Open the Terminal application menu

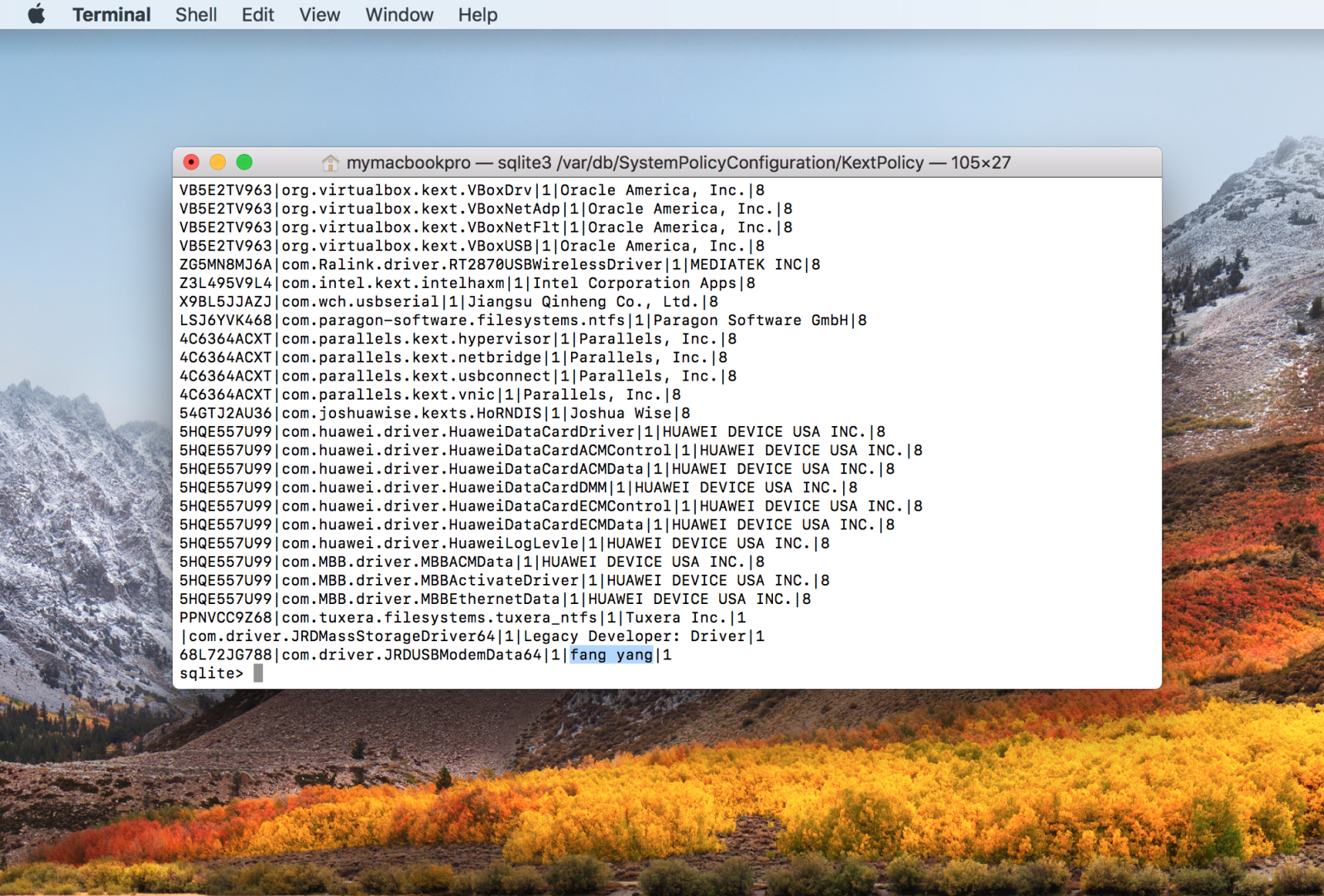pos(112,15)
